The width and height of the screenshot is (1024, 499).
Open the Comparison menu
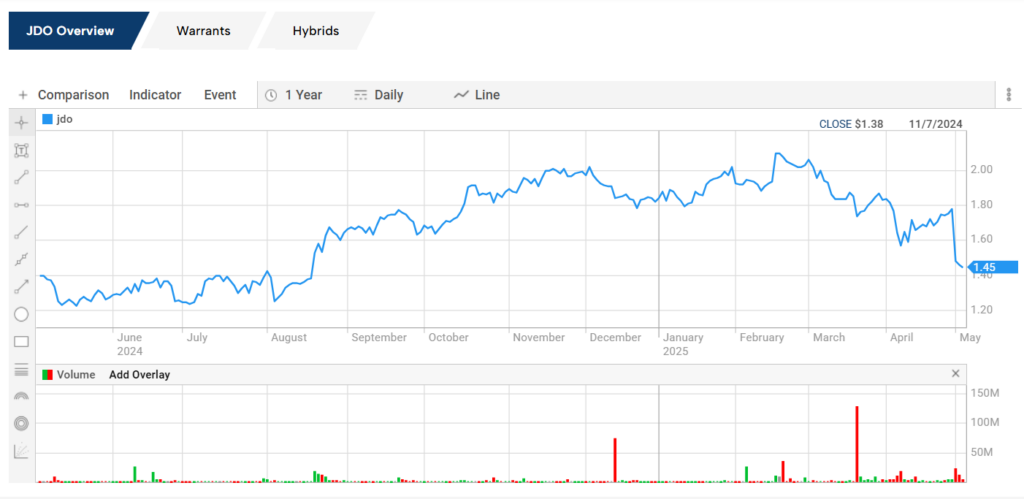click(73, 95)
